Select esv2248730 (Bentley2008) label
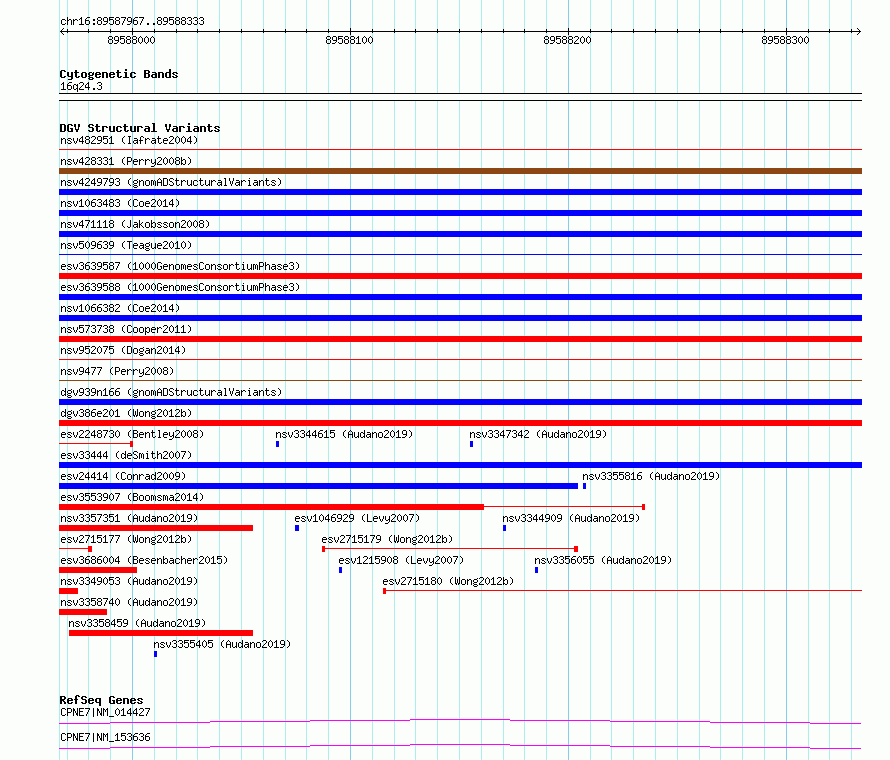 [x=132, y=434]
